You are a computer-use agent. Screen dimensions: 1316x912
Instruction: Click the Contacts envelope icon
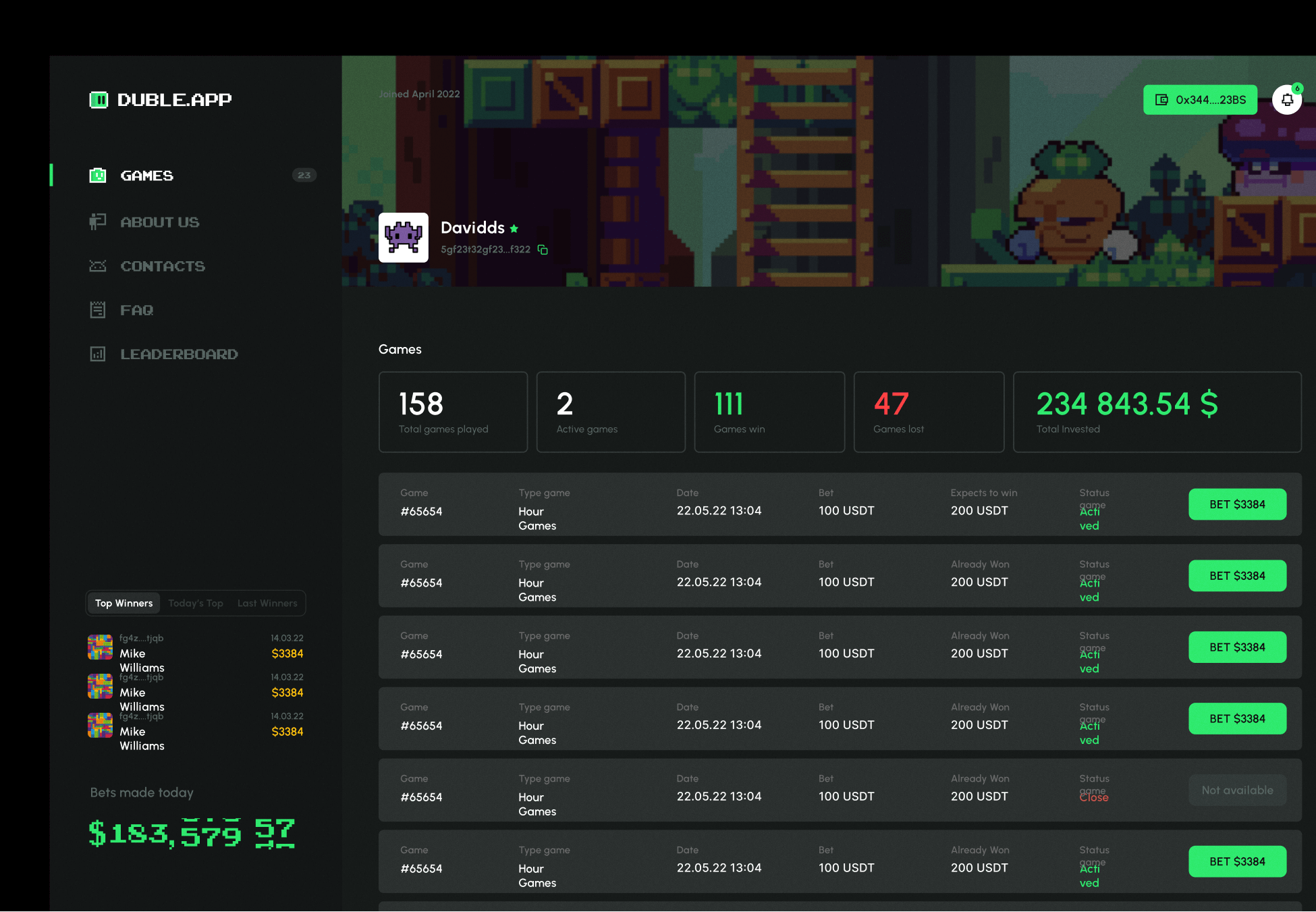(98, 266)
